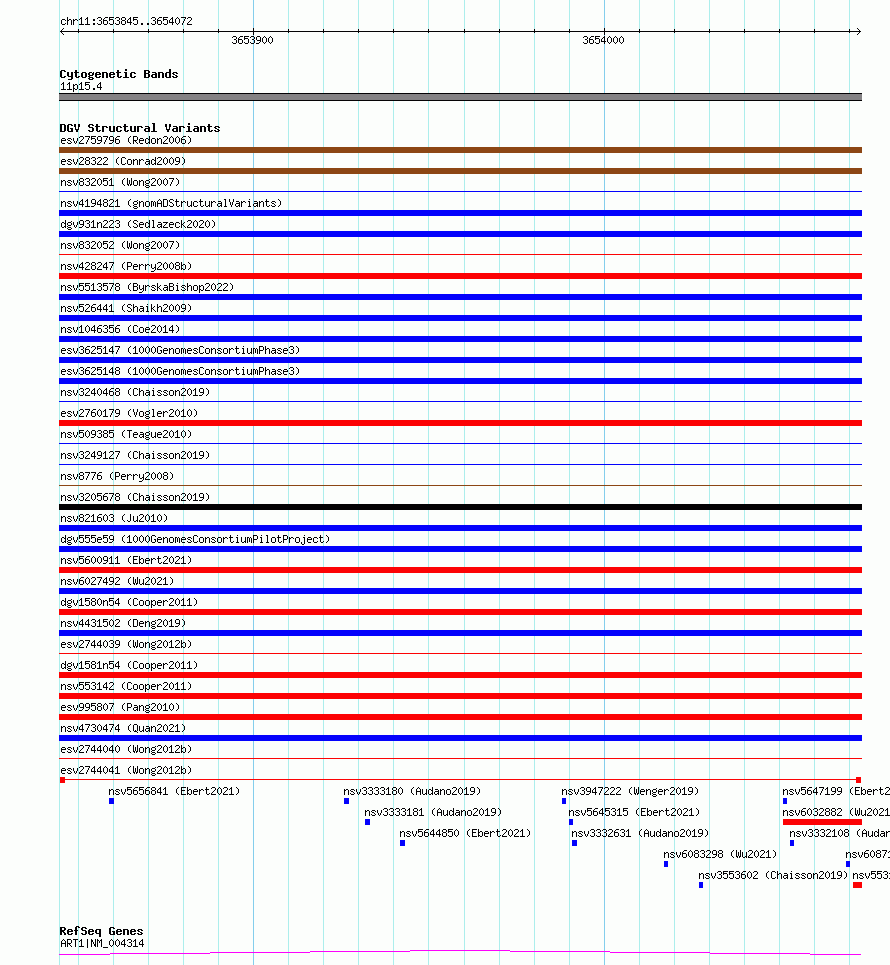Open nsv1046356 (Coe2014) variant
Screen dimensions: 890x965
[x=119, y=329]
